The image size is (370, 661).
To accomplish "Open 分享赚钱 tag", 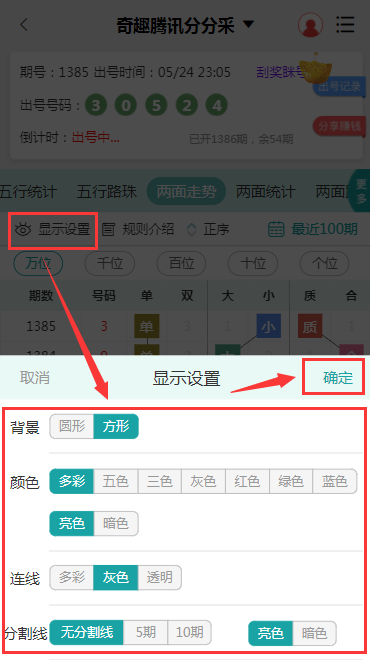I will pos(339,126).
